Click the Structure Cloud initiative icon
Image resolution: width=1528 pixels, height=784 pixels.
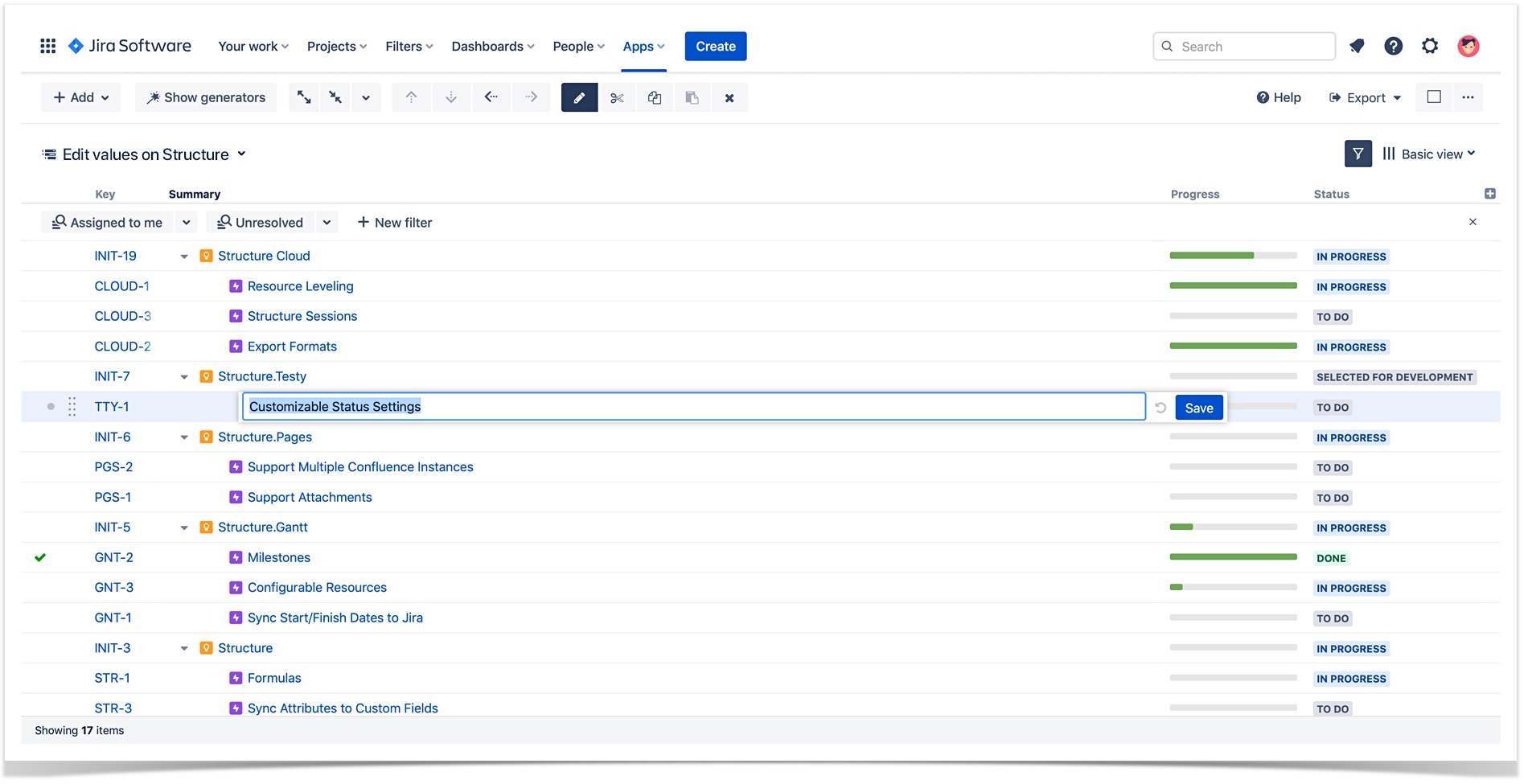206,256
